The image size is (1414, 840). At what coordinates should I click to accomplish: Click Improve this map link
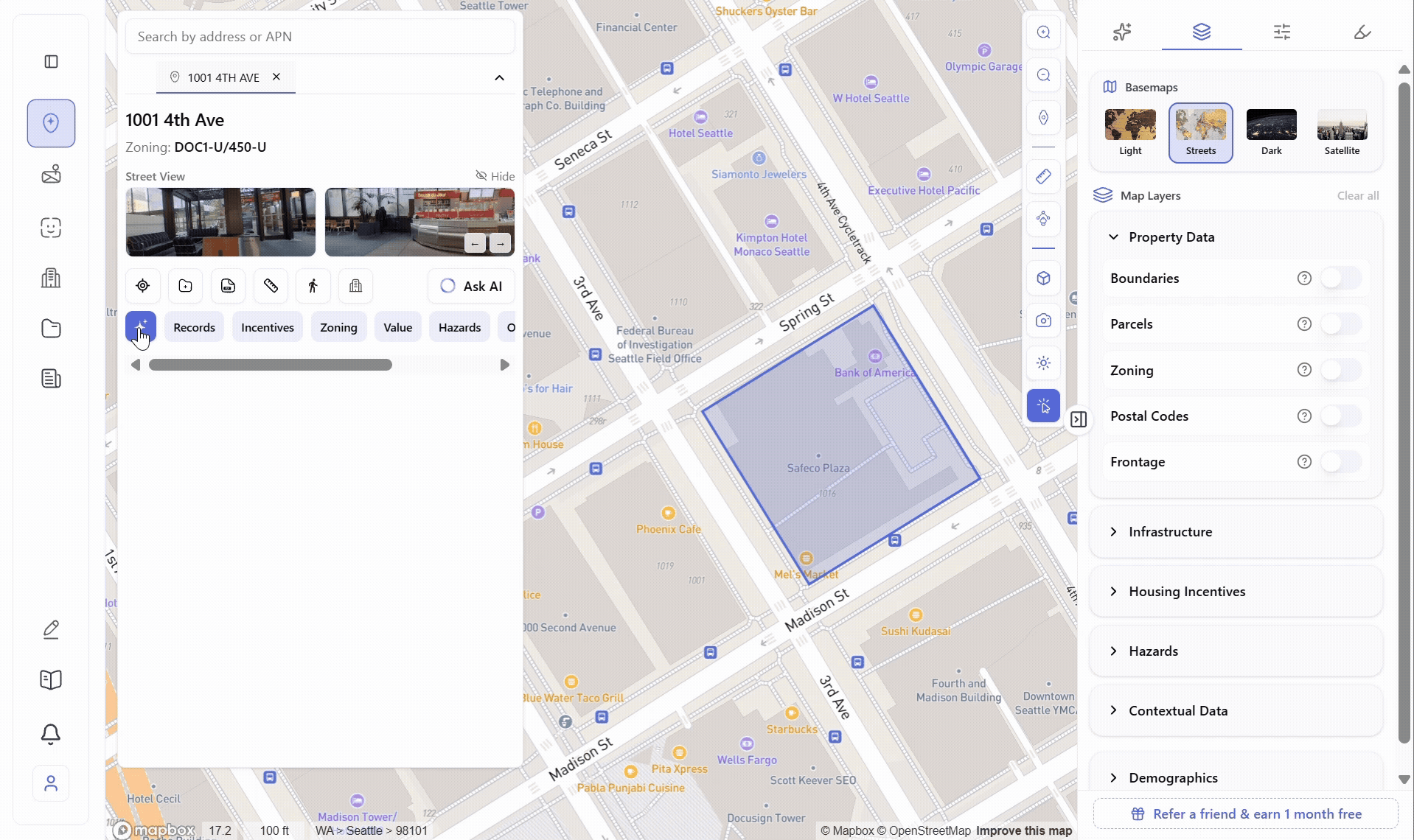[1024, 830]
